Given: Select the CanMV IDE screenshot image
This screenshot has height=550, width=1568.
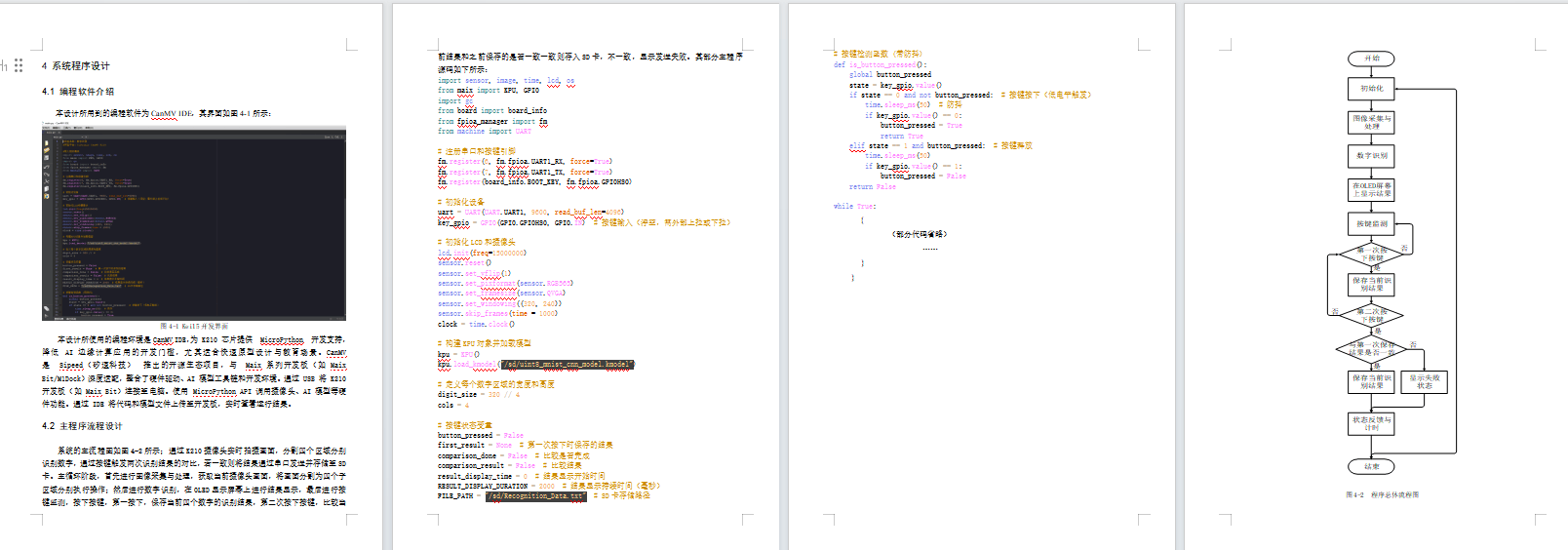Looking at the screenshot, I should [193, 223].
